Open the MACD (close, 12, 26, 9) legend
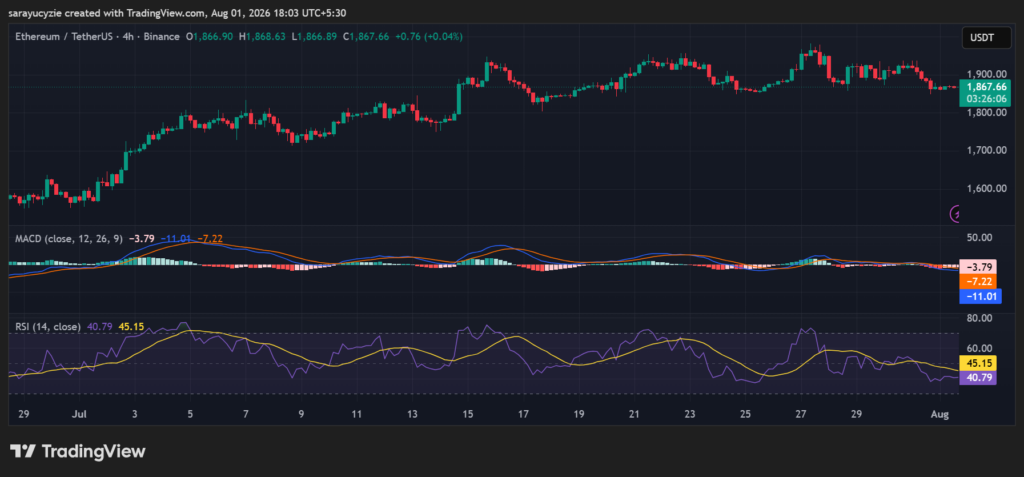The height and width of the screenshot is (477, 1024). coord(69,238)
